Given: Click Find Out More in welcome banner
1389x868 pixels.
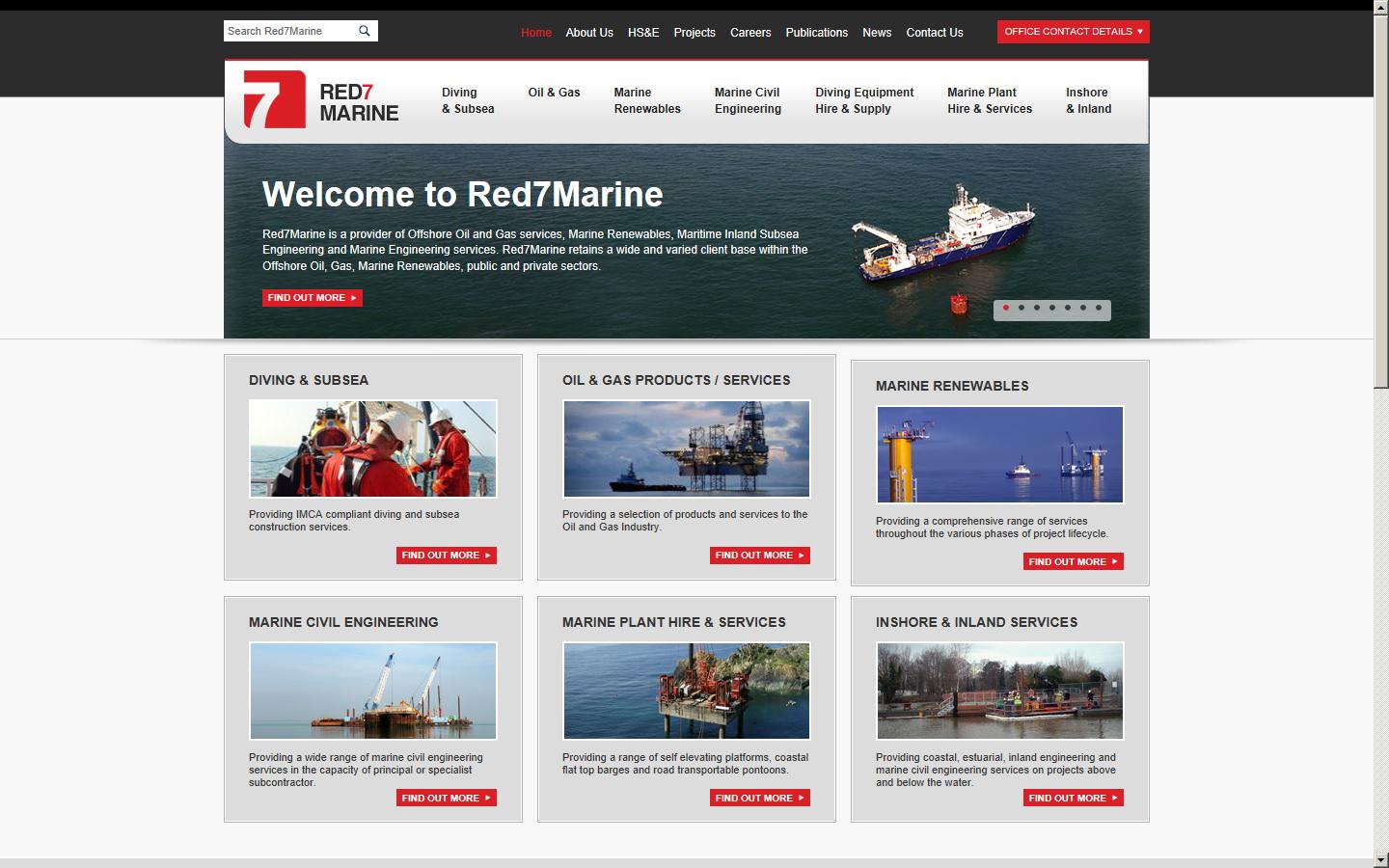Looking at the screenshot, I should click(x=312, y=298).
